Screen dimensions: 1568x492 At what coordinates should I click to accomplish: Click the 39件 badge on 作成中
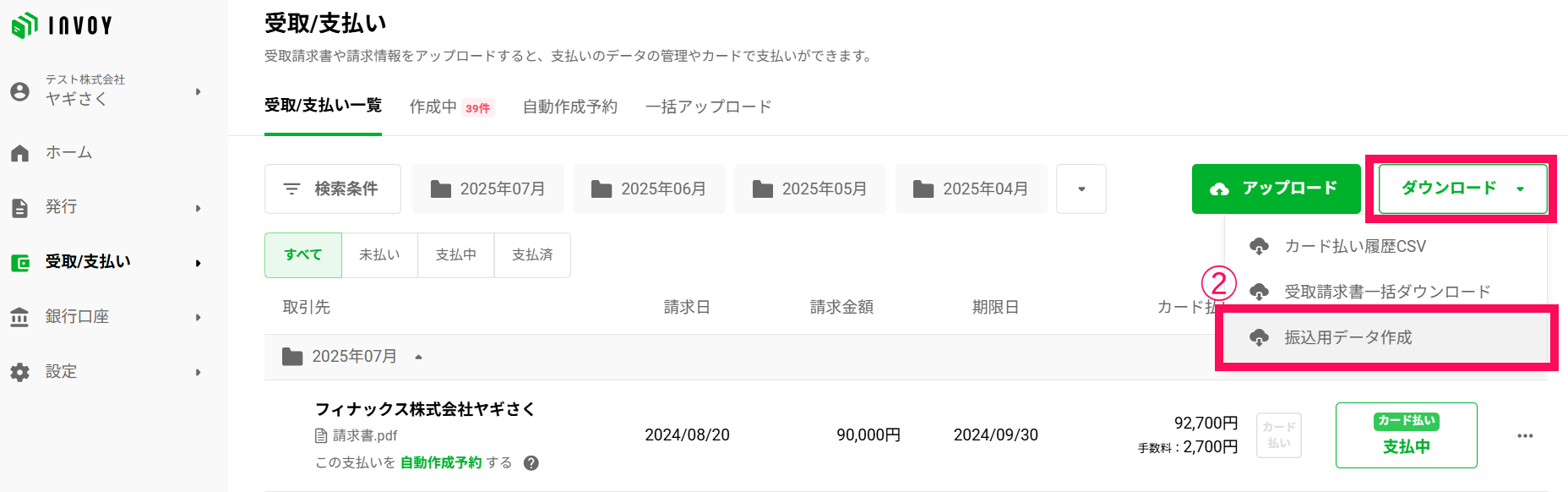pyautogui.click(x=478, y=108)
